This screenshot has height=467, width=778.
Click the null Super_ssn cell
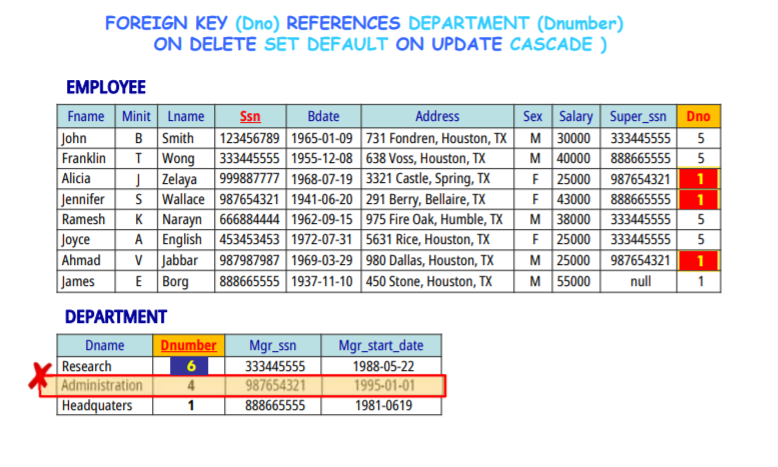click(641, 281)
